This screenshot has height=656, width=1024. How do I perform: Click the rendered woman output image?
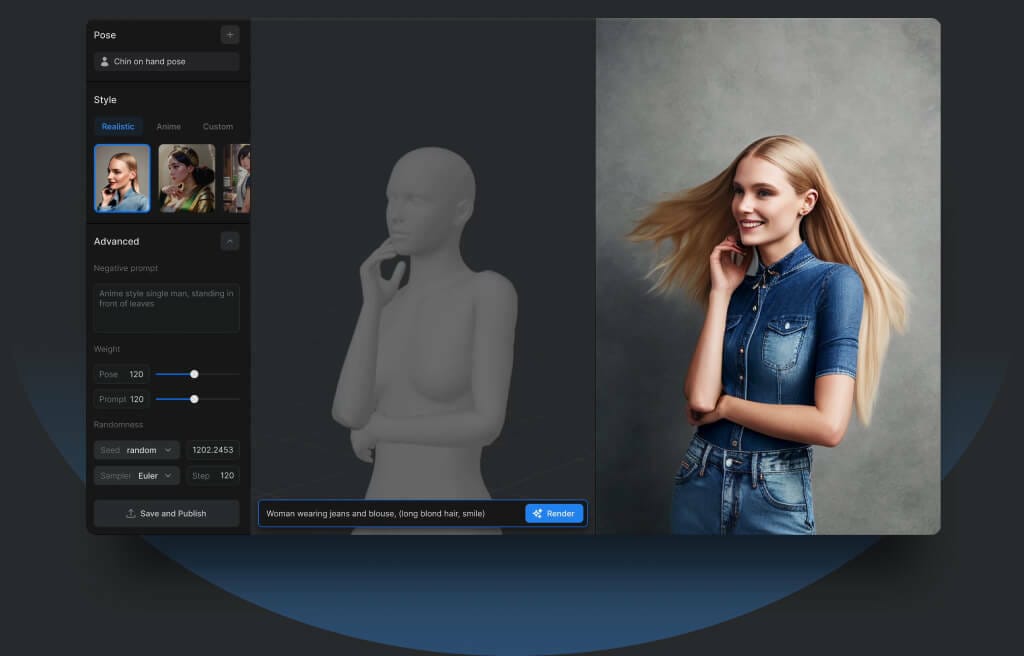pos(768,276)
